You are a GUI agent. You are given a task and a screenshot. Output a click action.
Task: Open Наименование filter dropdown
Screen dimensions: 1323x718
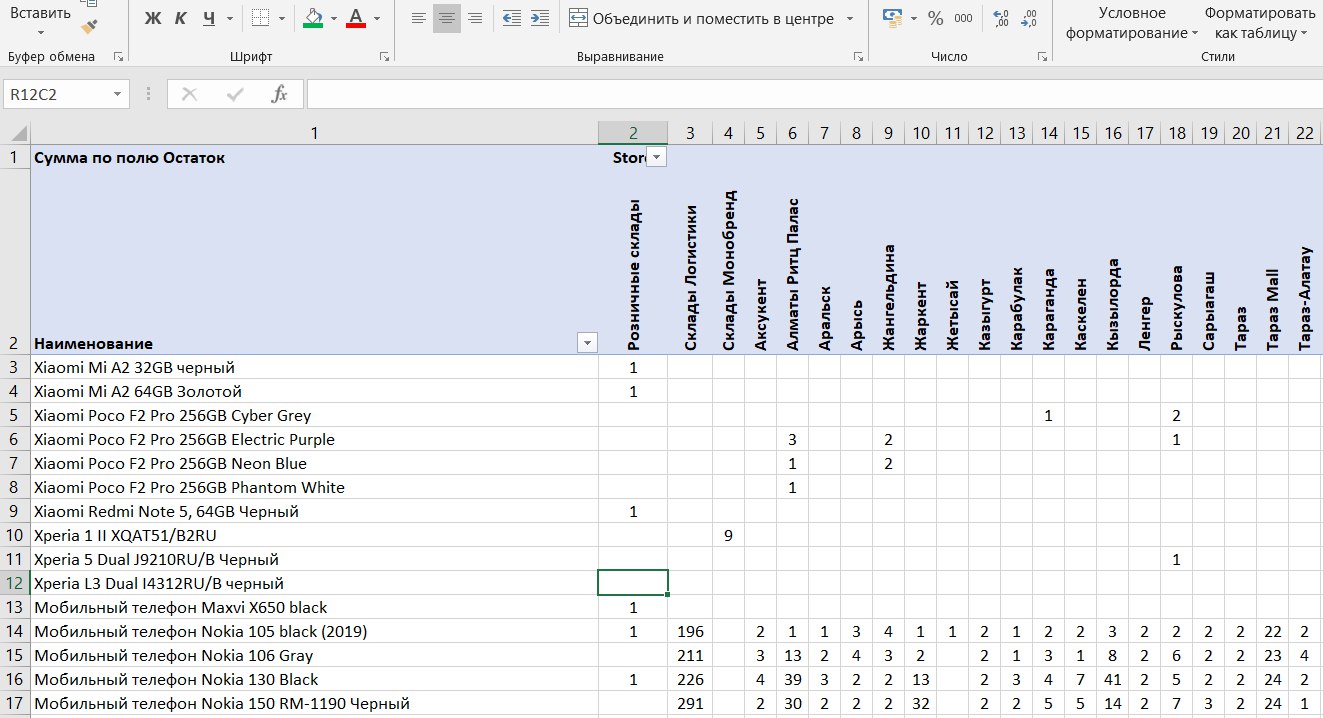click(587, 343)
